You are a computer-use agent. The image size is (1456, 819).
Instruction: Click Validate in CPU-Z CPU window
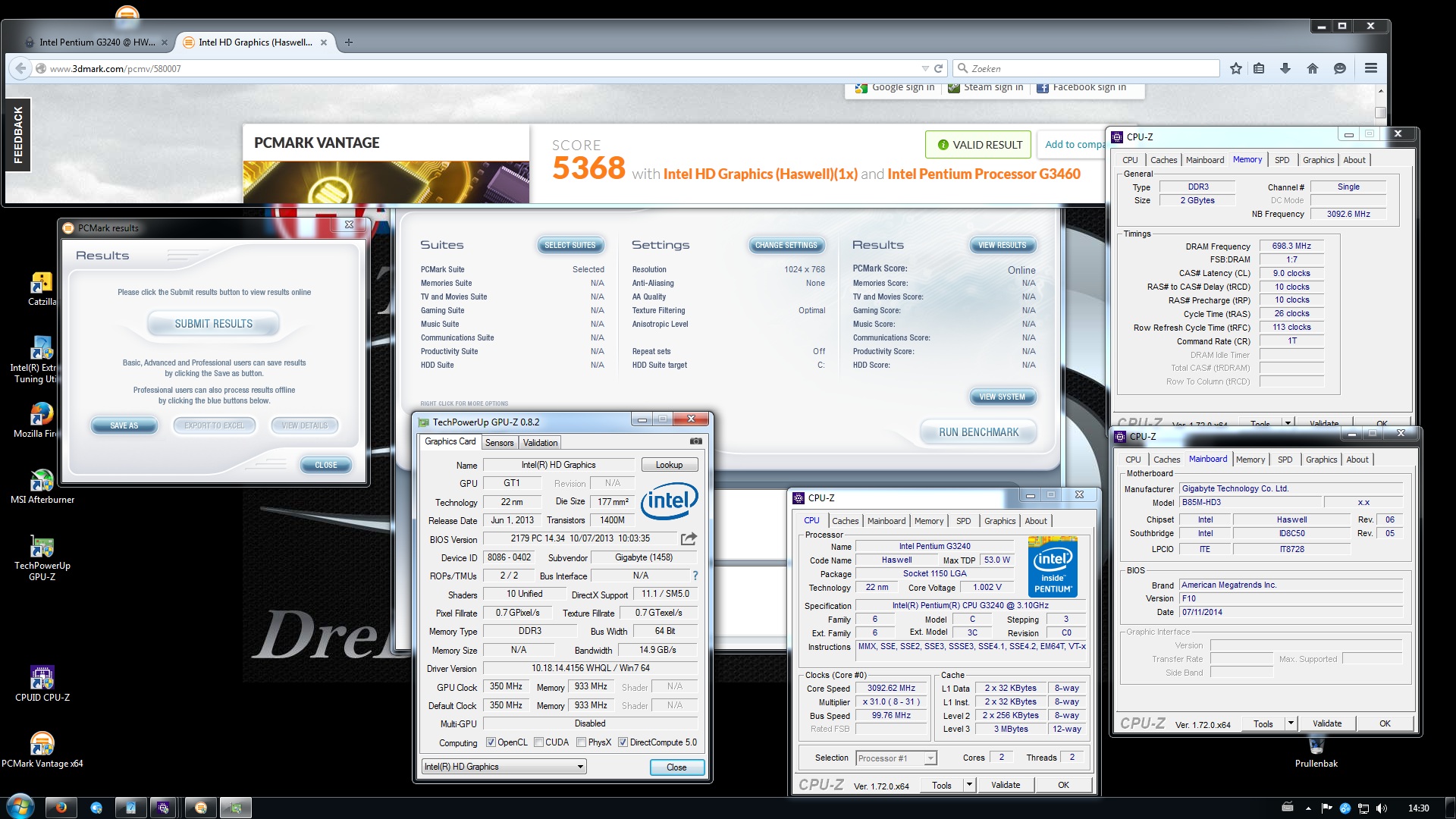[1005, 785]
